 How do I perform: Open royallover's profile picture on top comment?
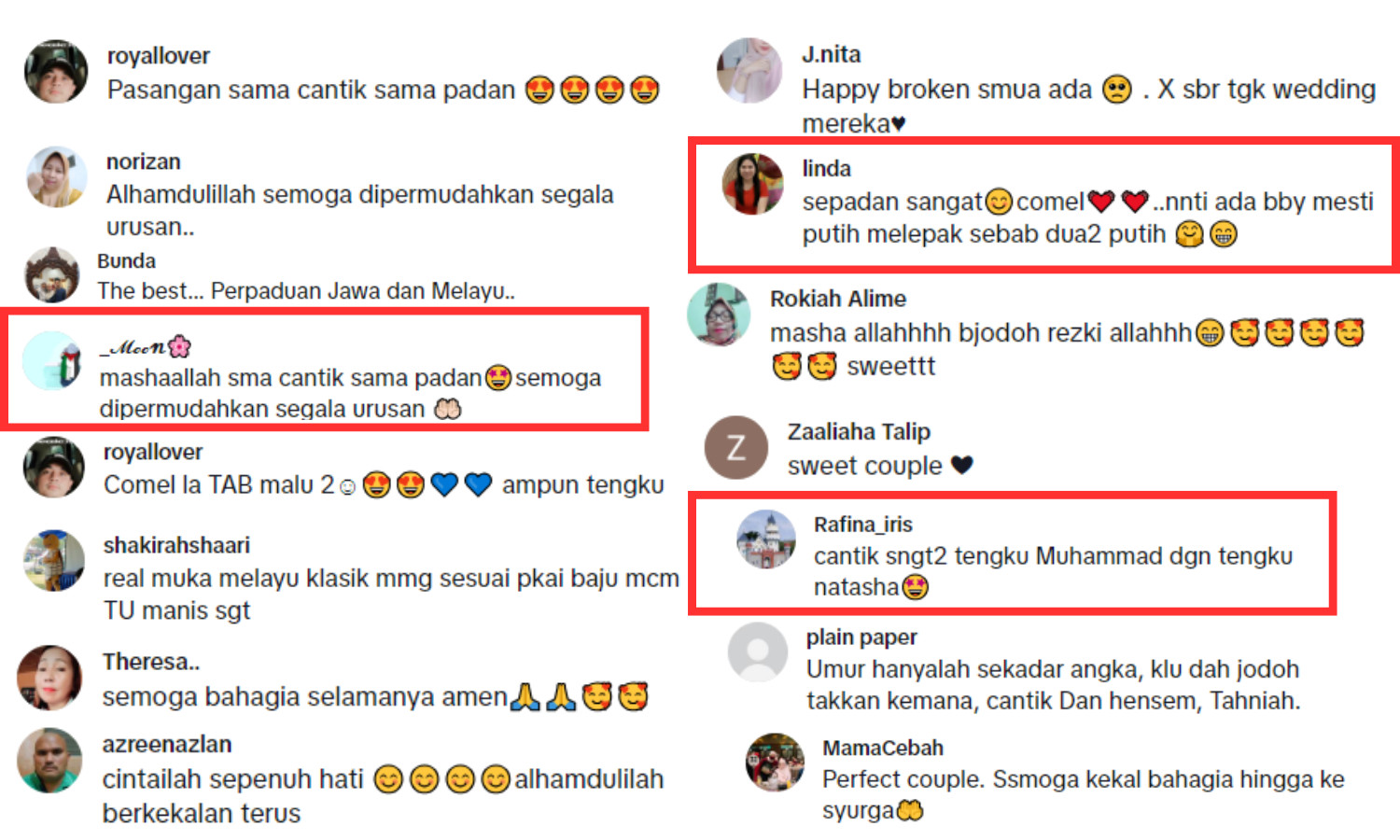click(x=56, y=71)
